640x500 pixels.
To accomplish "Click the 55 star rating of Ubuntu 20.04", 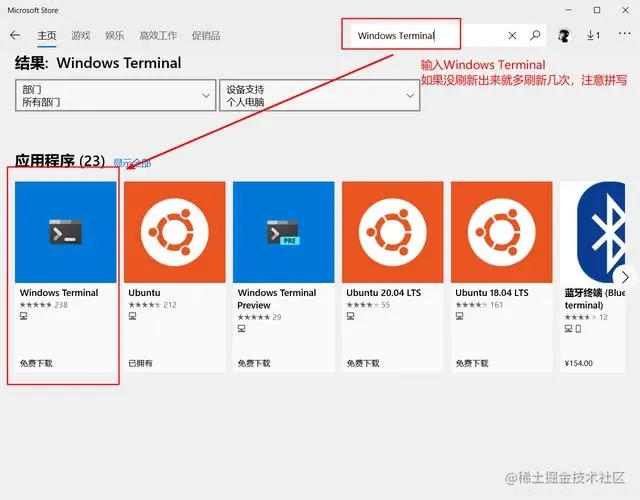I will [x=368, y=304].
